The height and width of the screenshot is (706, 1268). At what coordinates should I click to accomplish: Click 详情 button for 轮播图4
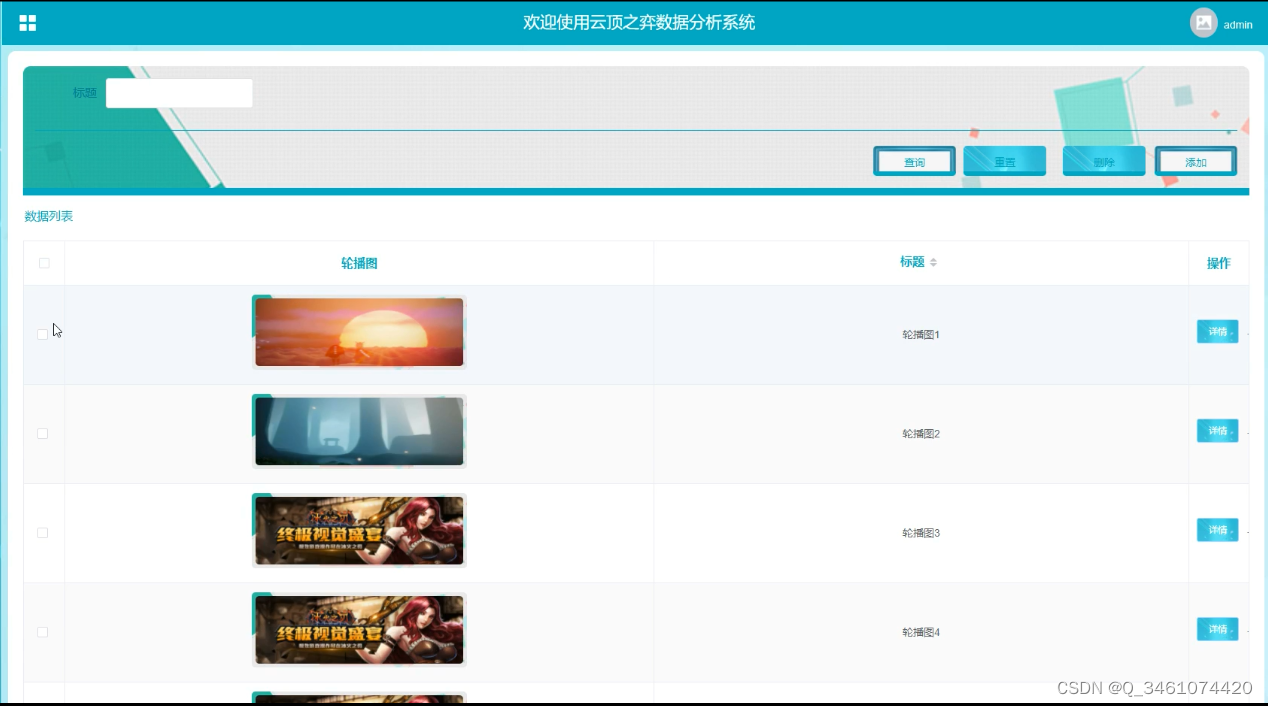pyautogui.click(x=1217, y=629)
